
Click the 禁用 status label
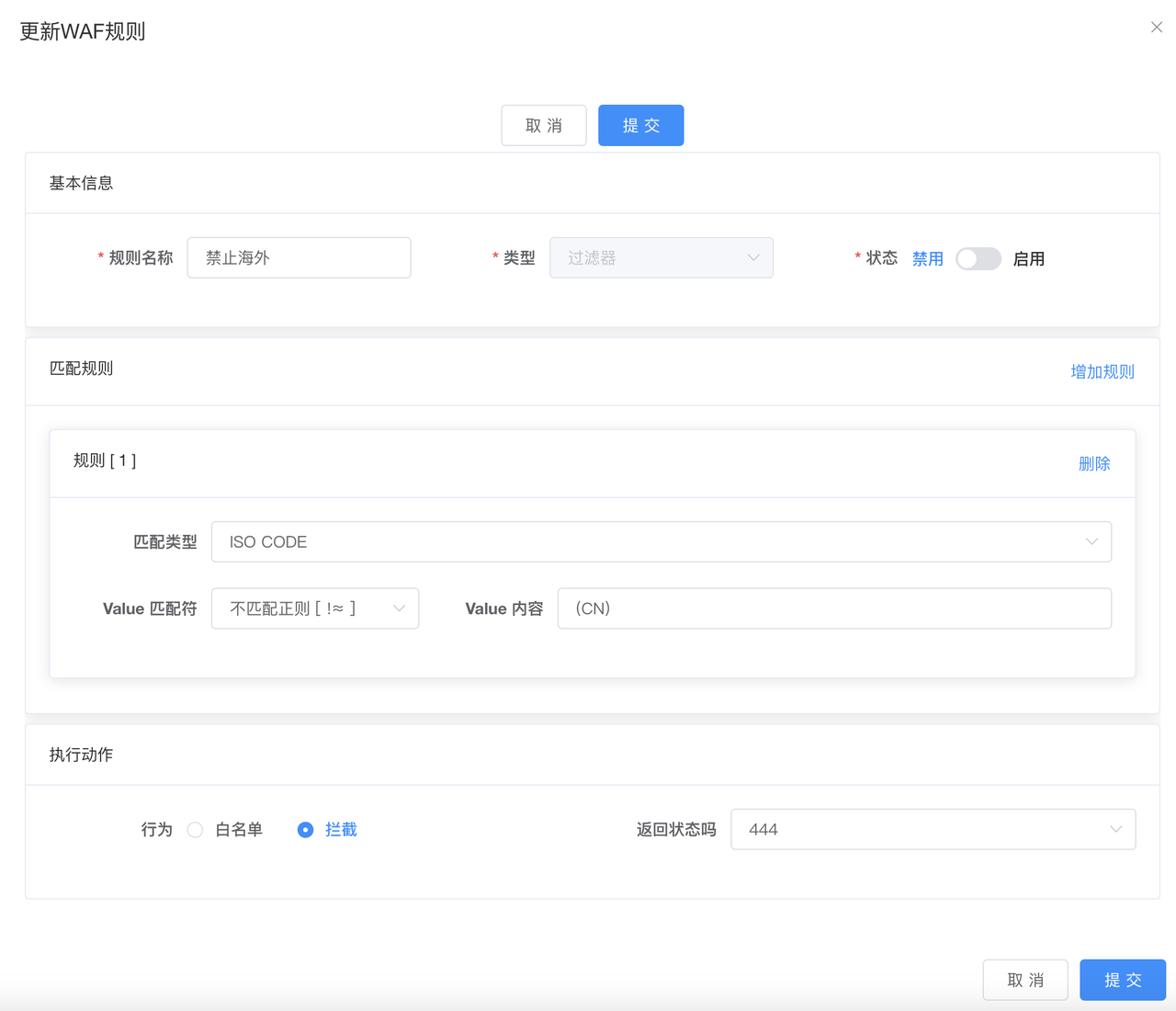pos(927,259)
